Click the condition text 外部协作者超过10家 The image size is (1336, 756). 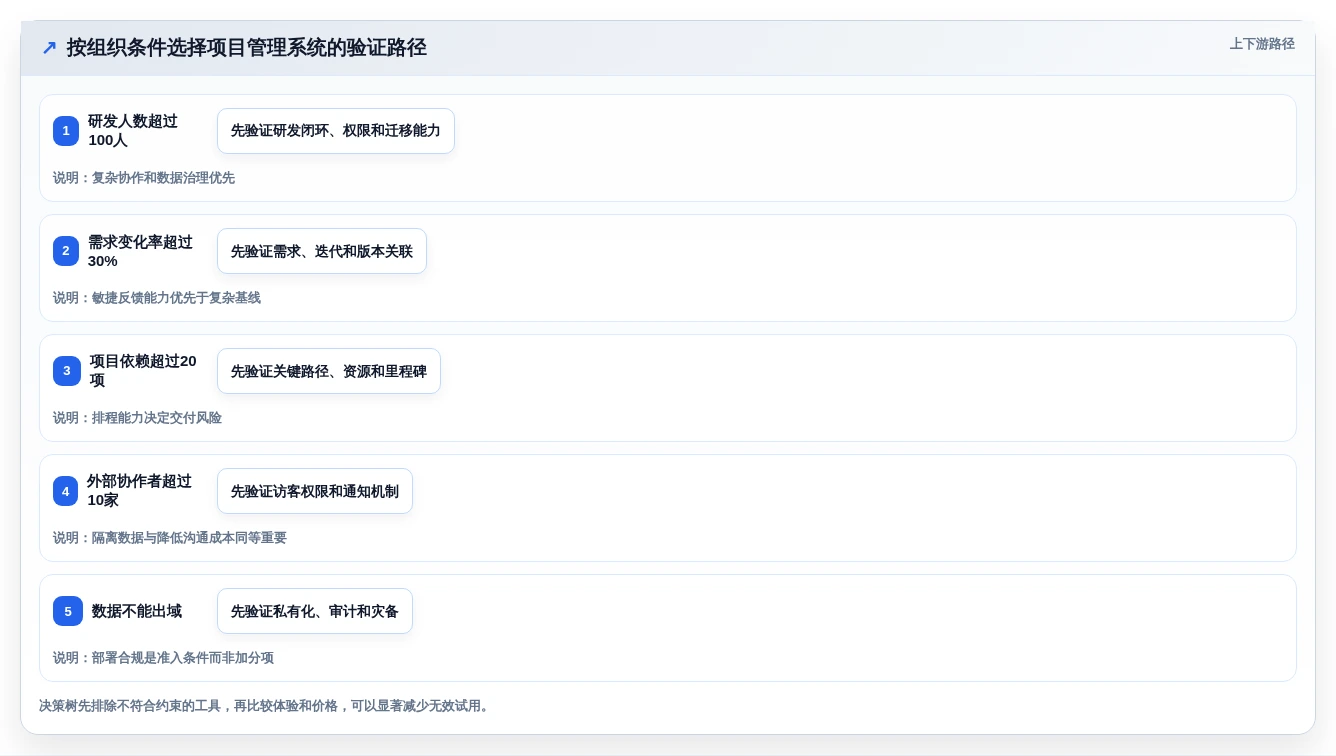tap(139, 491)
